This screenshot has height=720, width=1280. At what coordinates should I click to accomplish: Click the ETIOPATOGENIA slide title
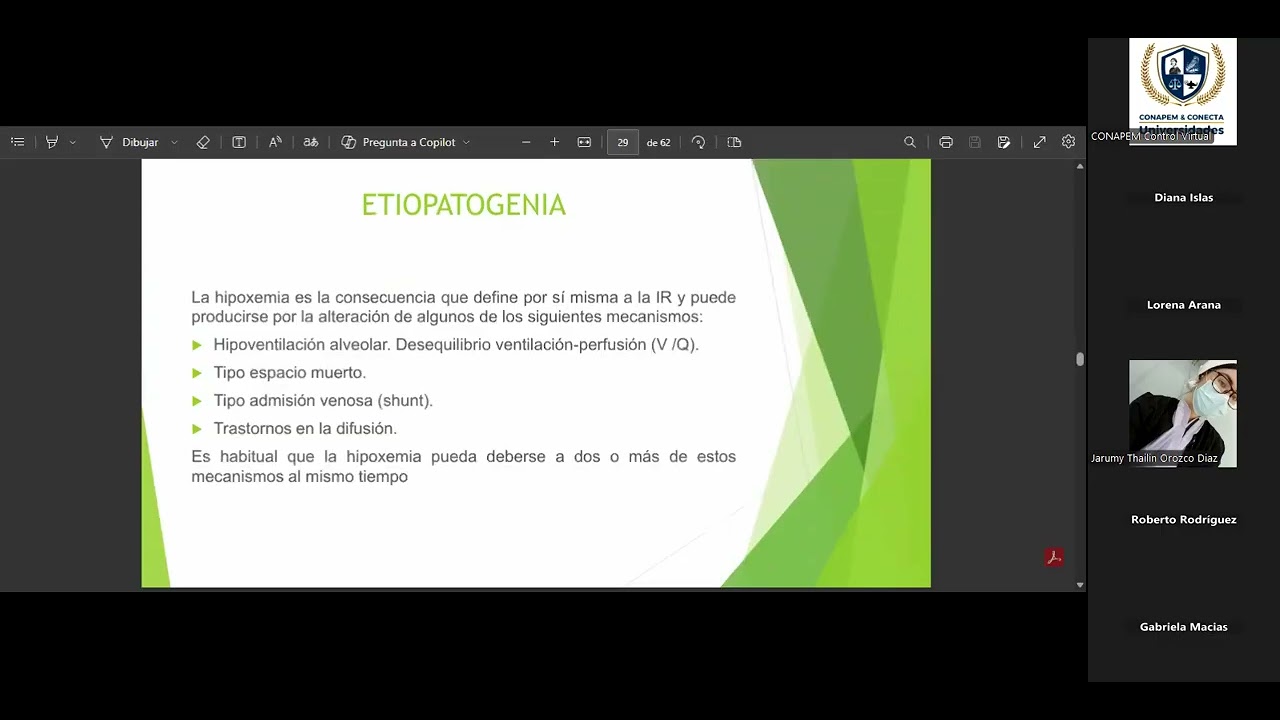tap(464, 205)
